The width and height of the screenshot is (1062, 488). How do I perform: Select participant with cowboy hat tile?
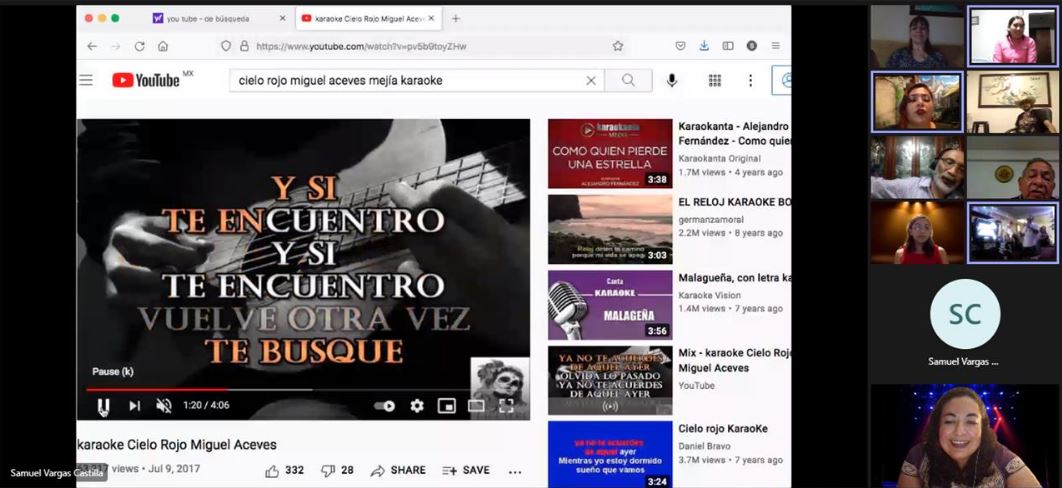click(x=1013, y=102)
